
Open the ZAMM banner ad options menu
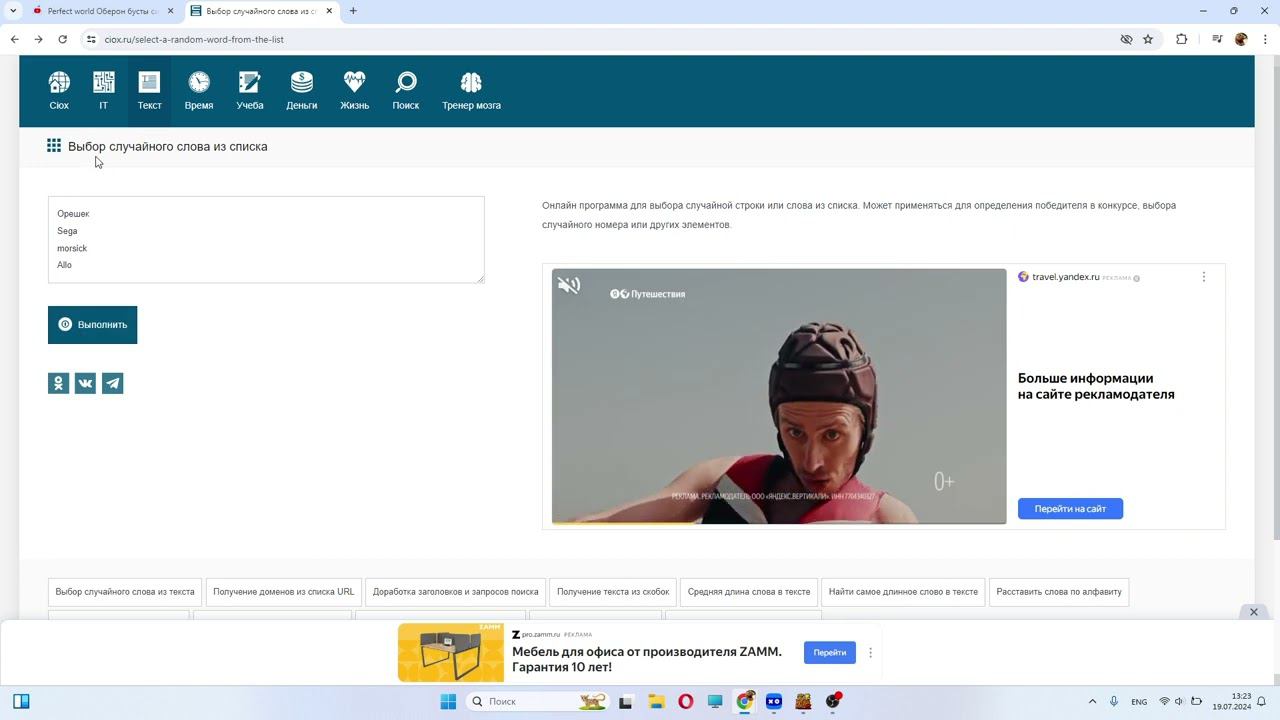[870, 653]
